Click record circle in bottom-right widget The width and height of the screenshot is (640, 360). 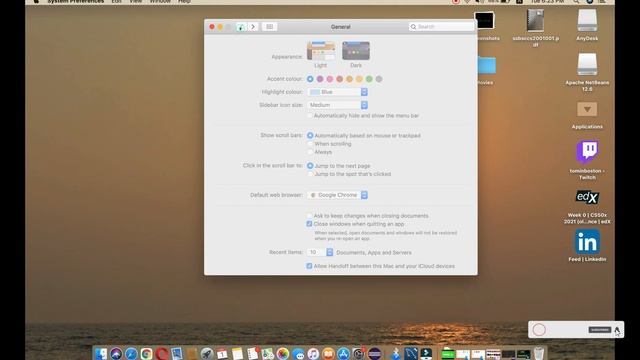[x=539, y=330]
